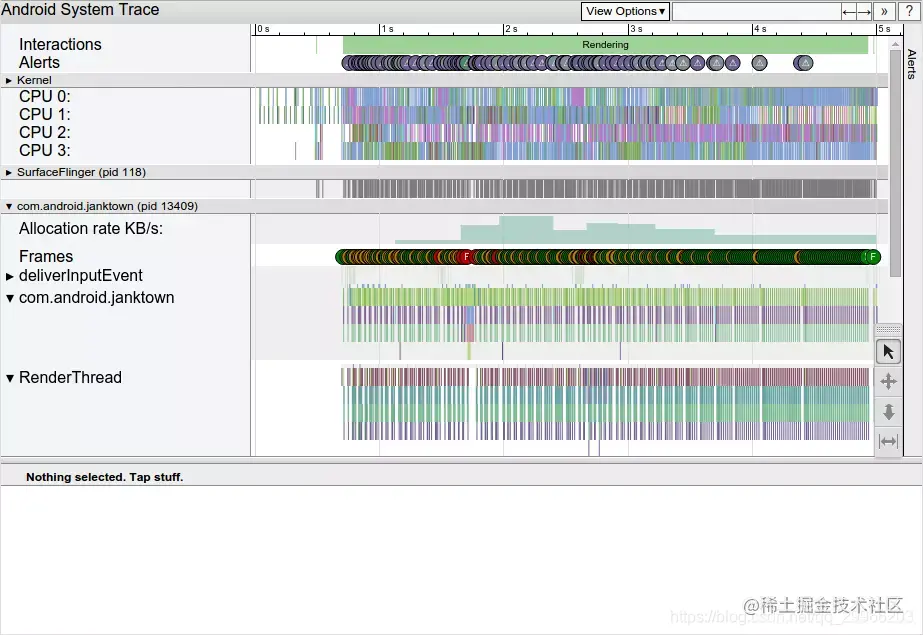Collapse the com.android.janktown (pid 13409) process

[9, 207]
